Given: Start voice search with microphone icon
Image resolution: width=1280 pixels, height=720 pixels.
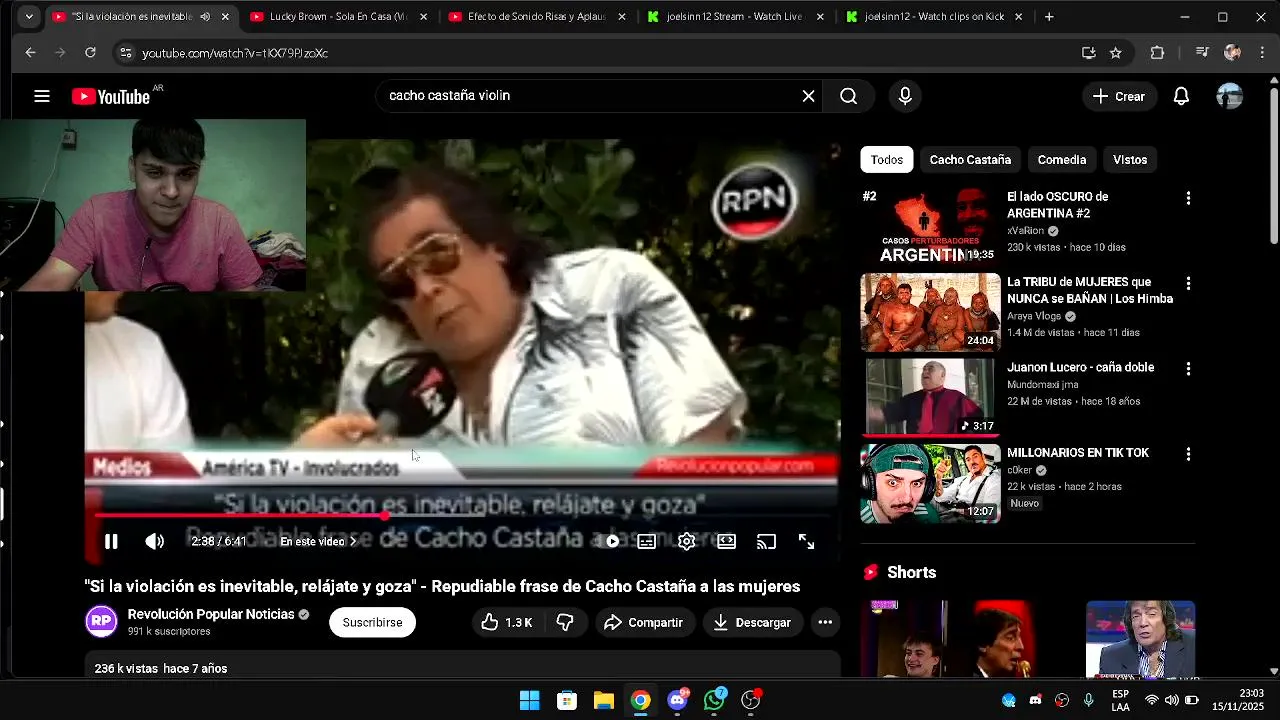Looking at the screenshot, I should [x=905, y=96].
